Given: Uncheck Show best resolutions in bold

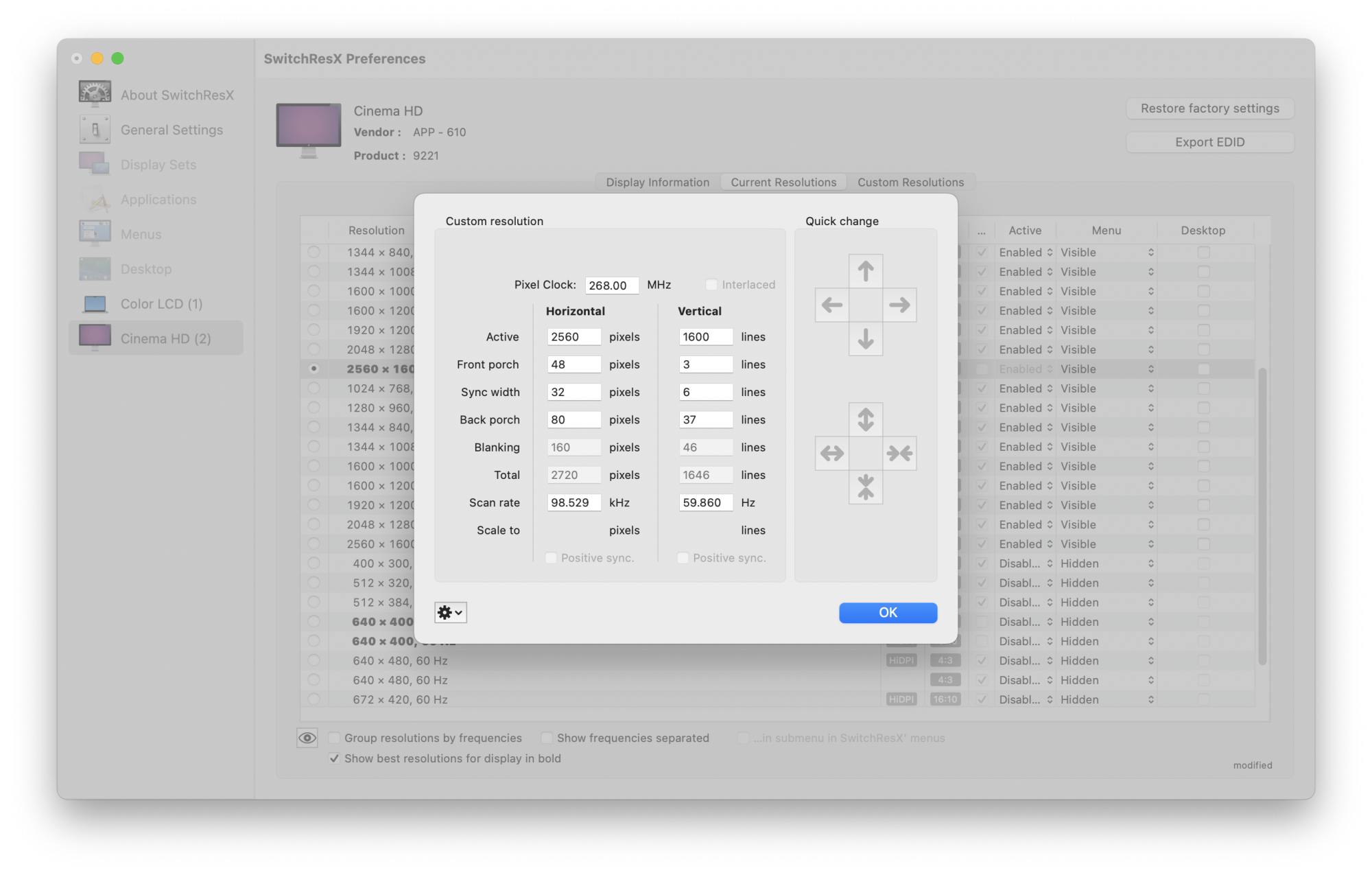Looking at the screenshot, I should click(x=335, y=758).
